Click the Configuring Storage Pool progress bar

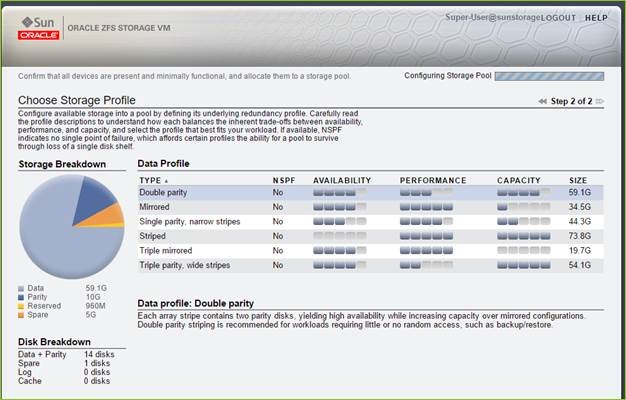coord(549,76)
